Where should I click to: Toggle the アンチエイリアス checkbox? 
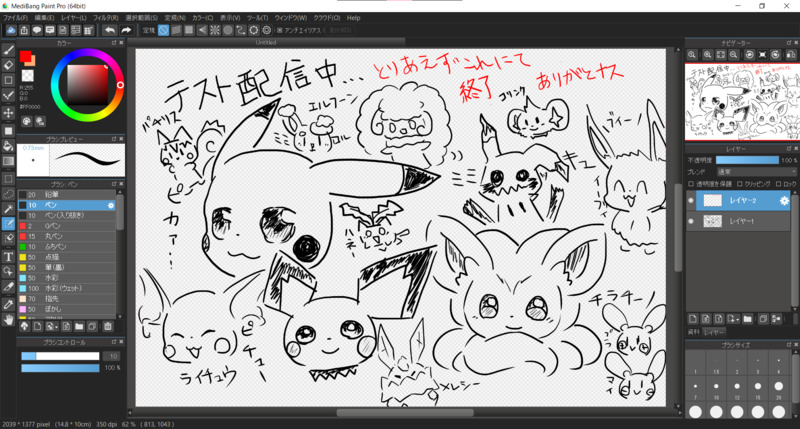coord(280,30)
